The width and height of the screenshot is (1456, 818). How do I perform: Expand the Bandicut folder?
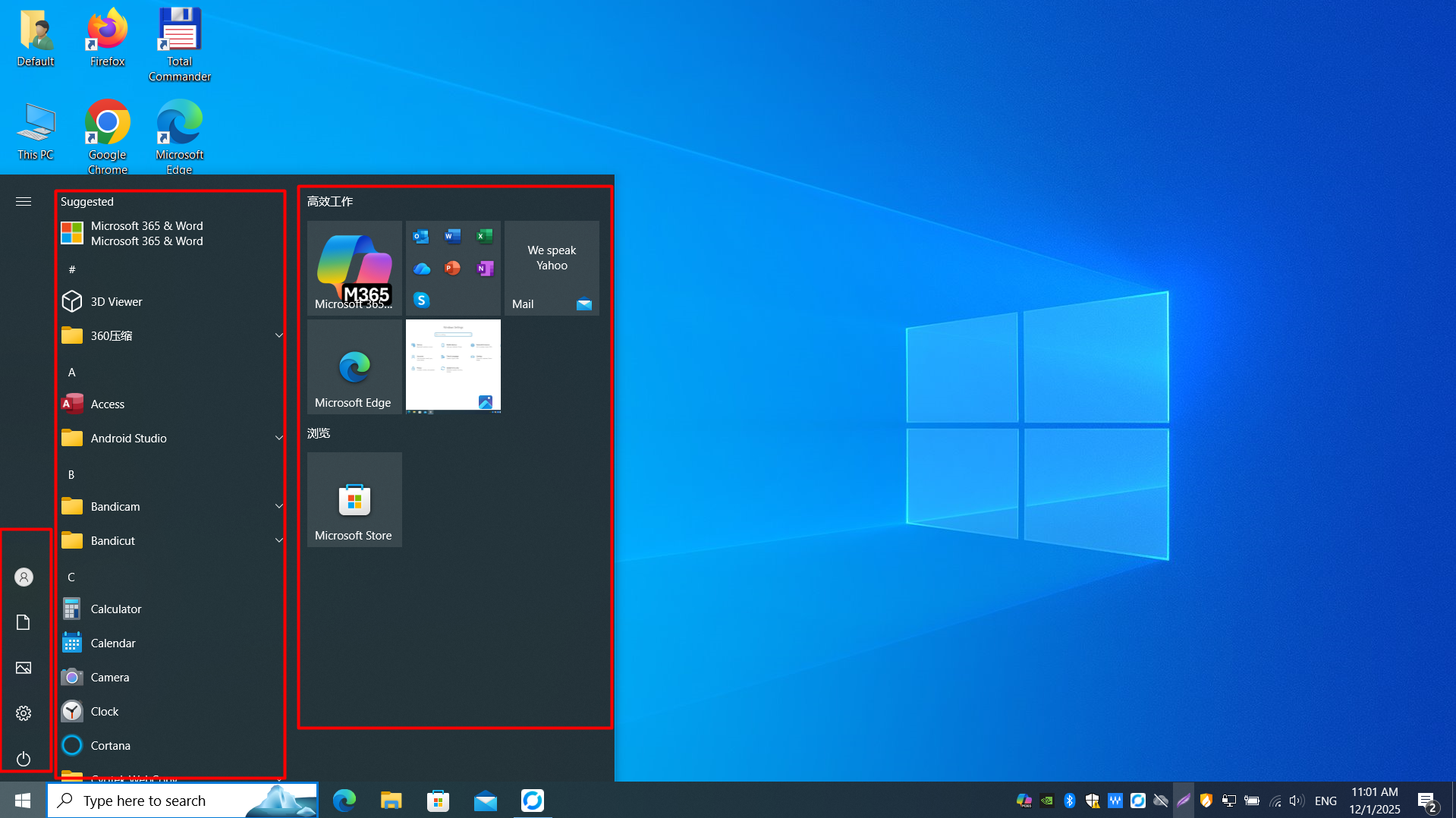click(x=171, y=540)
